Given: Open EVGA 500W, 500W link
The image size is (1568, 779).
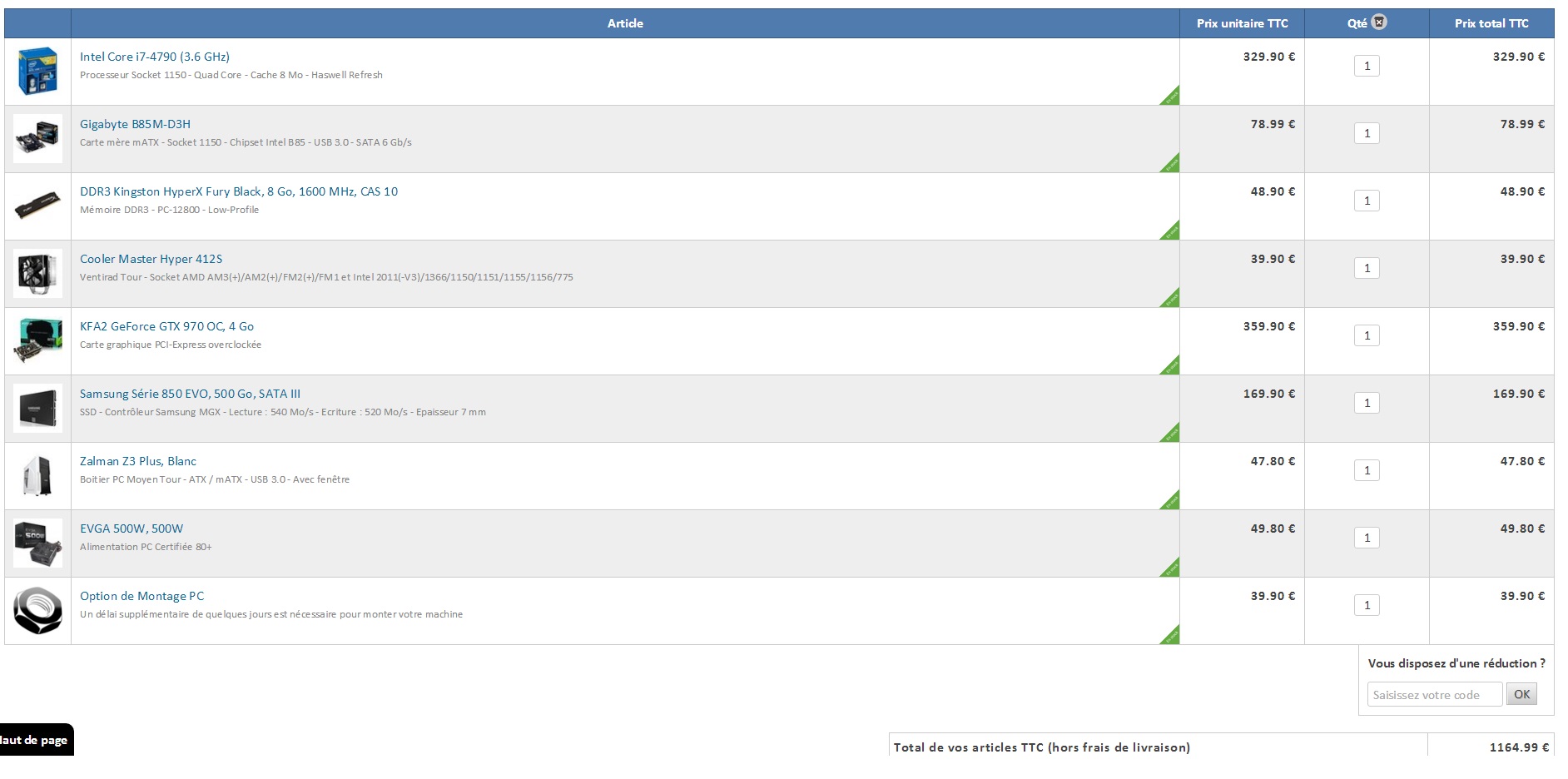Looking at the screenshot, I should [x=131, y=528].
